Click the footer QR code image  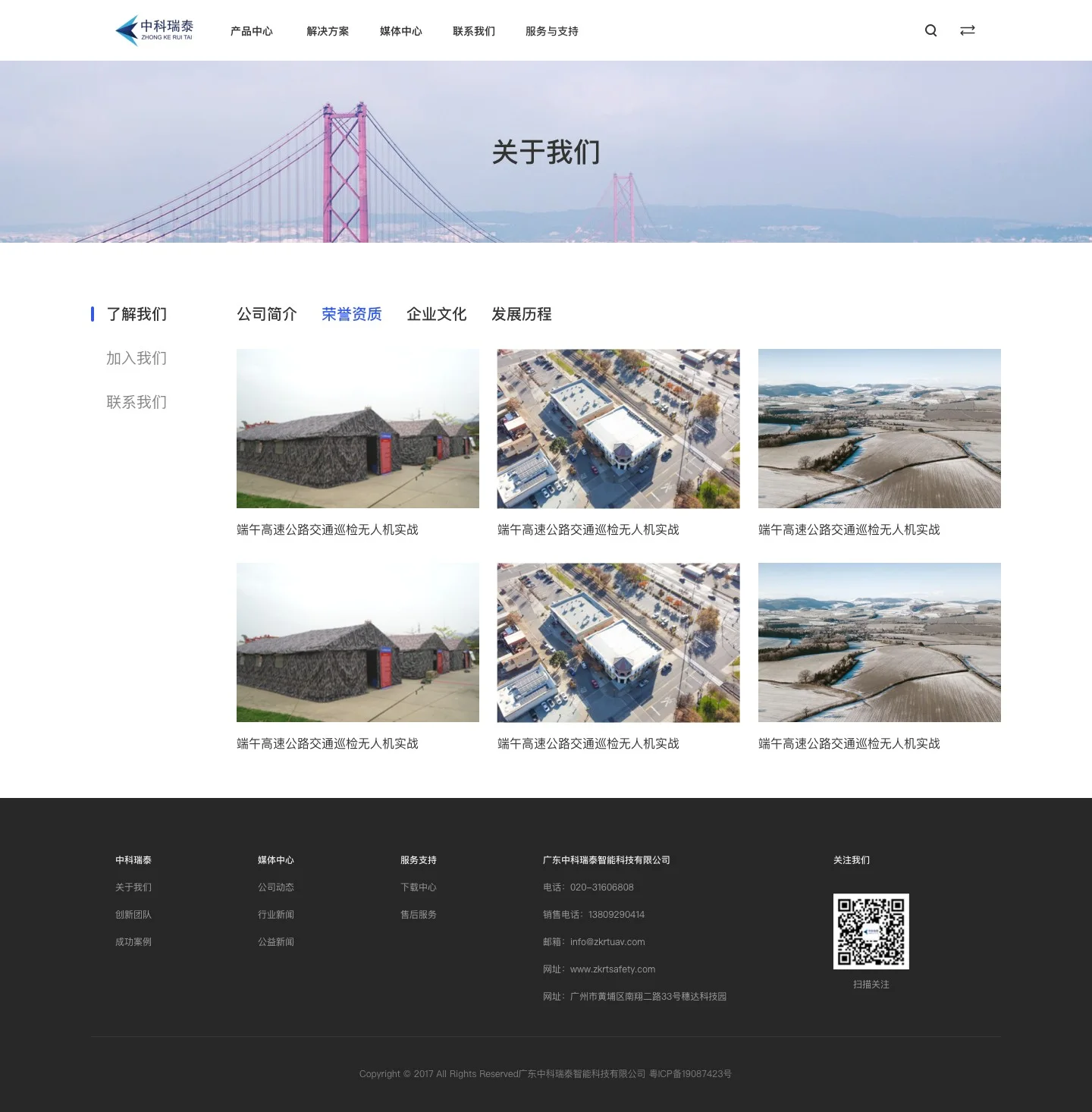click(871, 931)
